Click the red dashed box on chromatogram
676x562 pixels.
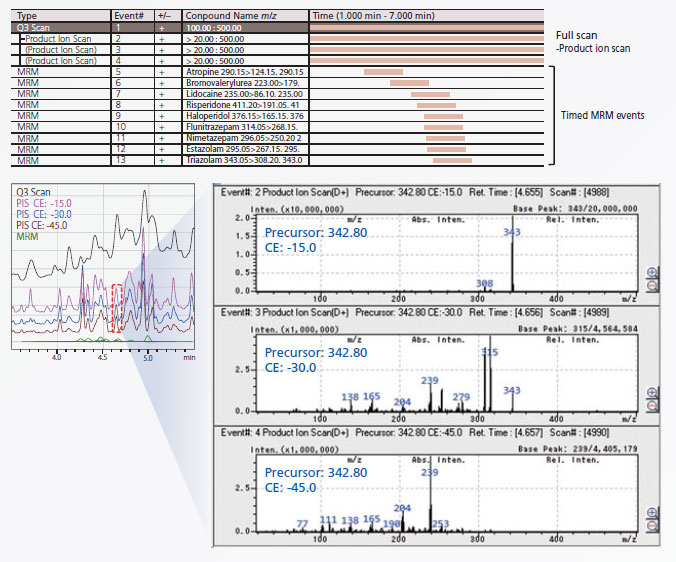pyautogui.click(x=117, y=307)
